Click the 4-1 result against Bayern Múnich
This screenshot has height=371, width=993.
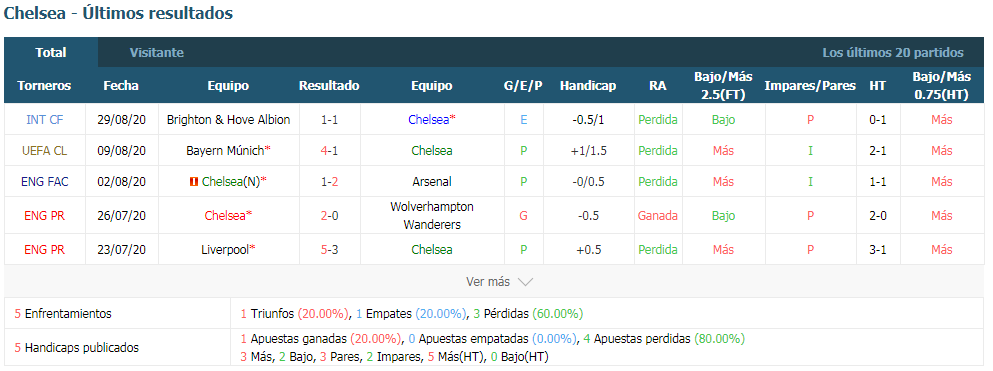coord(329,151)
